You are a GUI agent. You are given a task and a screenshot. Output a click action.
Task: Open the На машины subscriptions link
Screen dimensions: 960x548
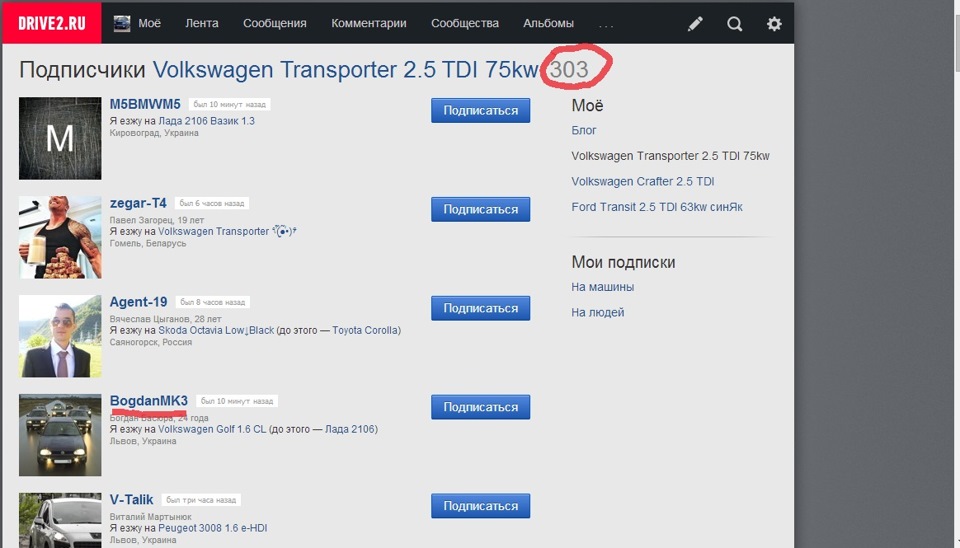602,287
